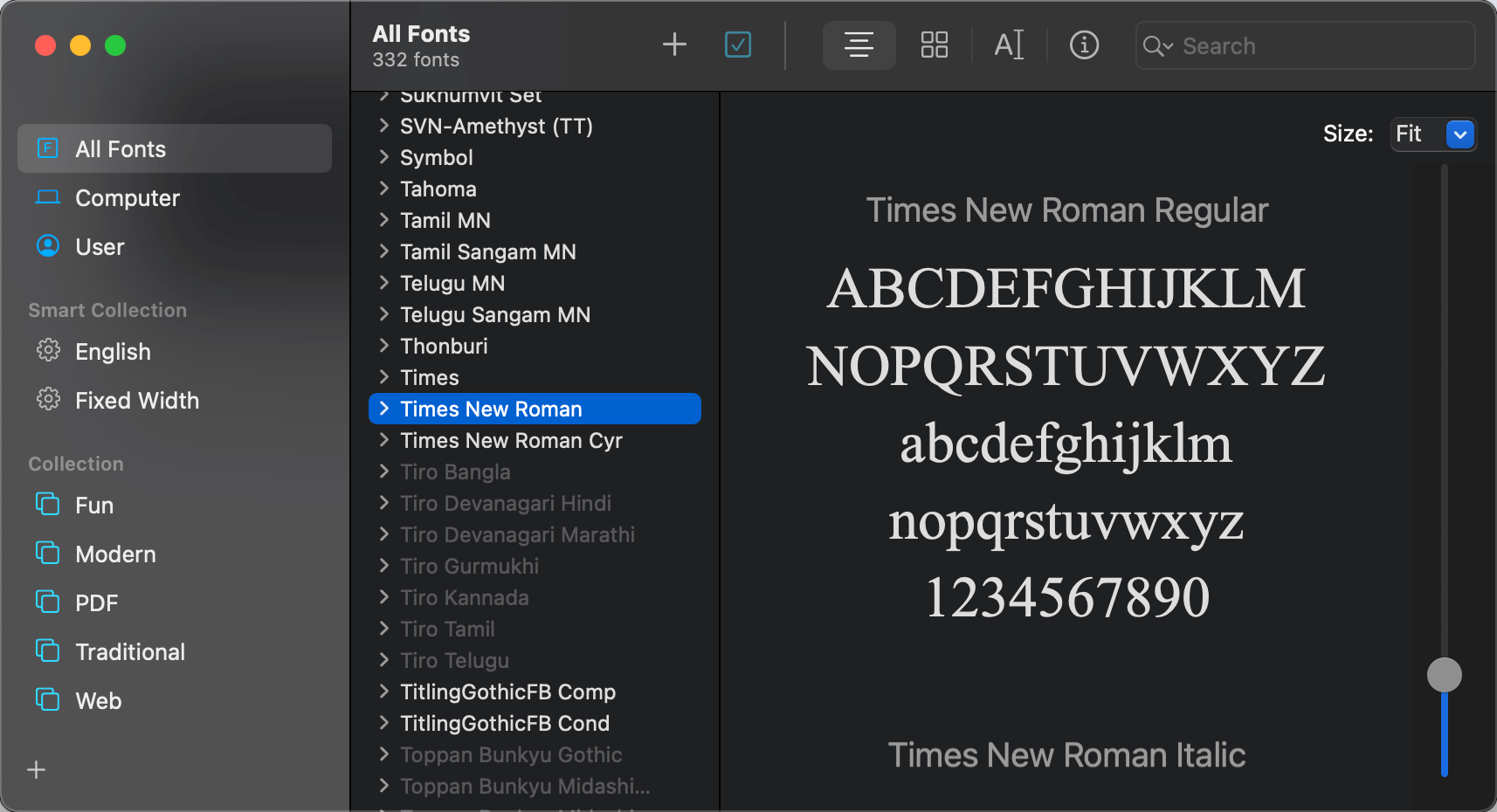This screenshot has height=812, width=1497.
Task: Select All Fonts in the sidebar
Action: 175,148
